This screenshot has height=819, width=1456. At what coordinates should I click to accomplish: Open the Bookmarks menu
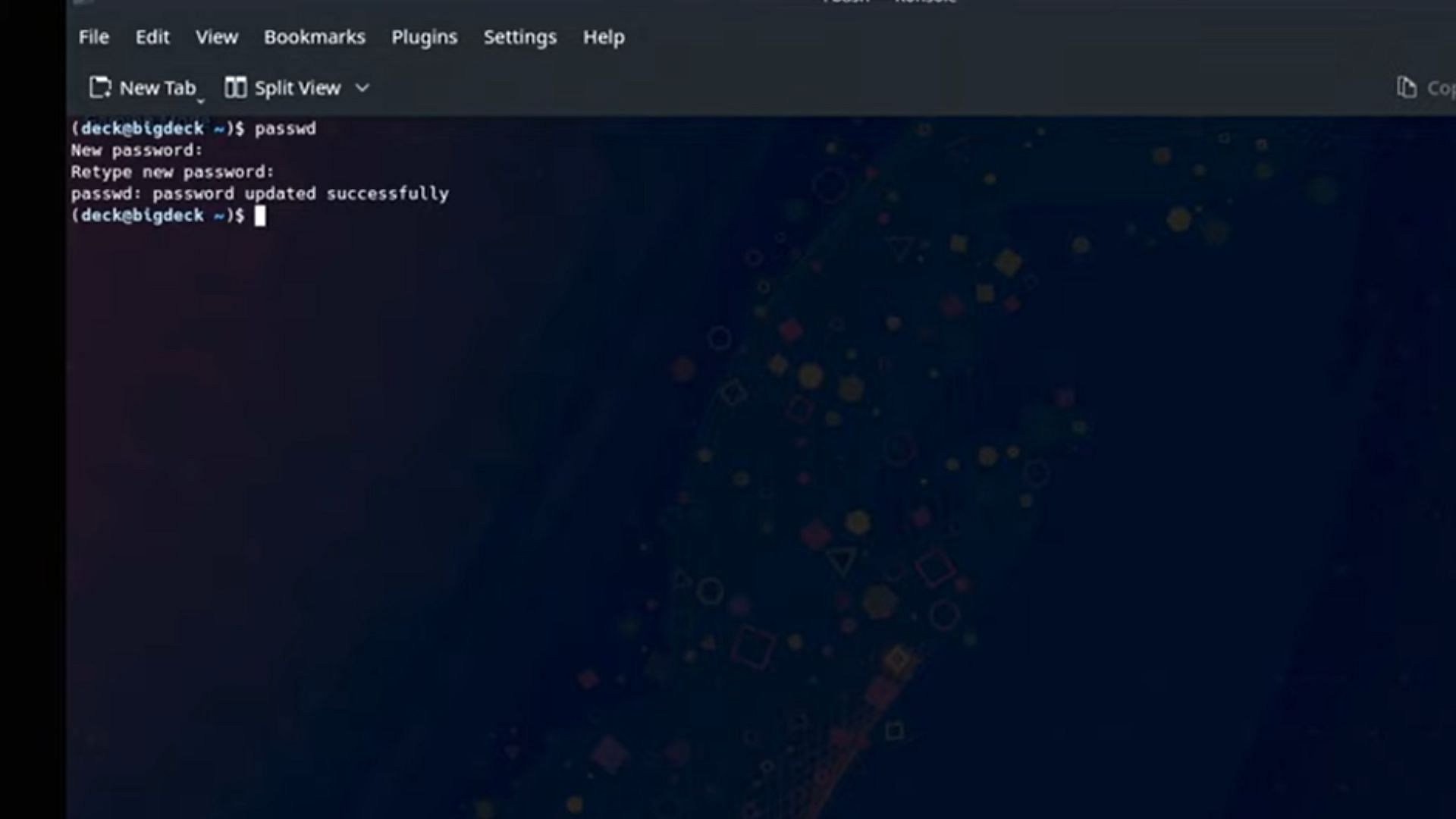point(314,36)
